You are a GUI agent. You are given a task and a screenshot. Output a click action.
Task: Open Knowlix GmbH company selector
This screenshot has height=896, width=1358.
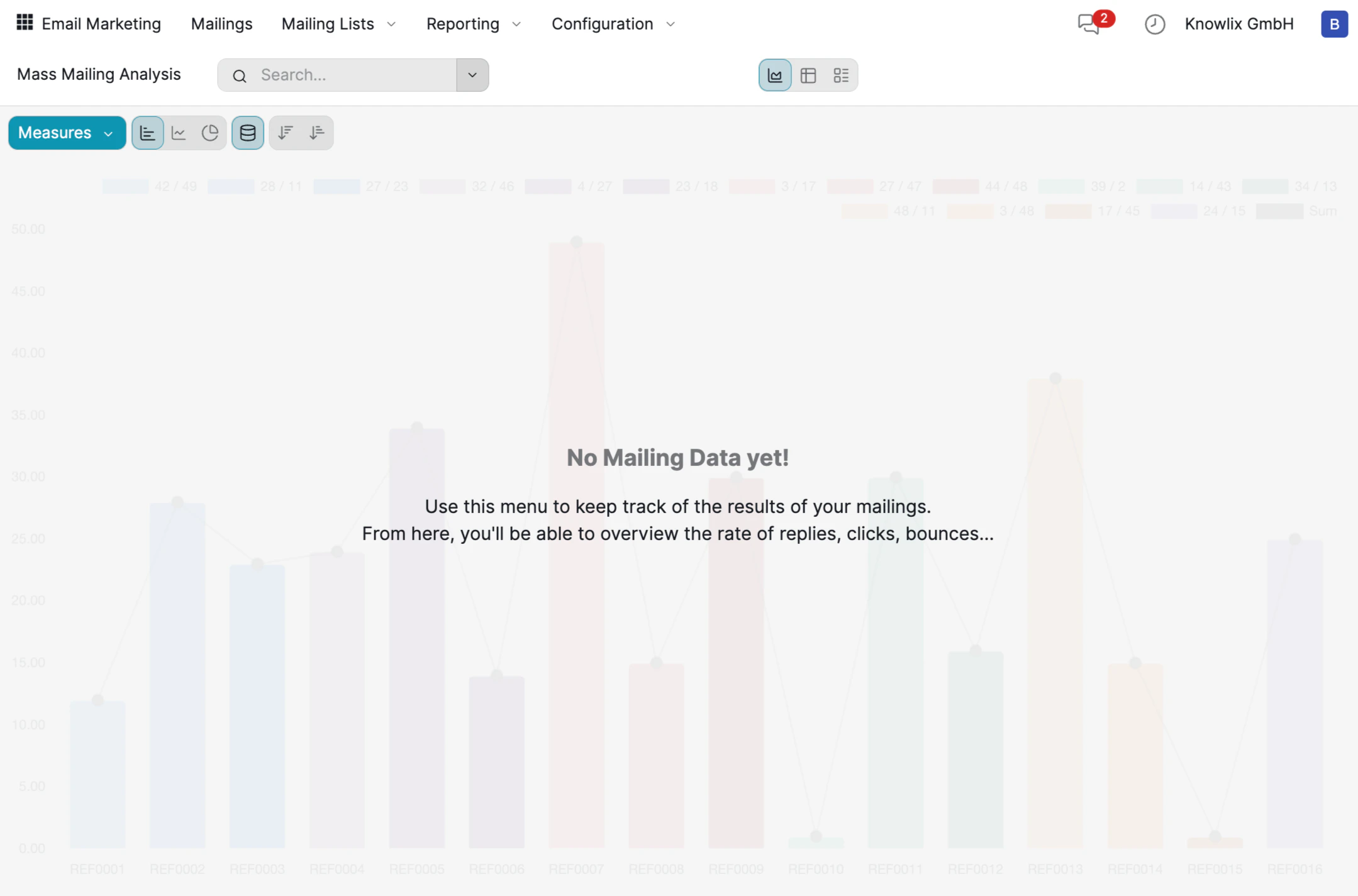(1238, 23)
